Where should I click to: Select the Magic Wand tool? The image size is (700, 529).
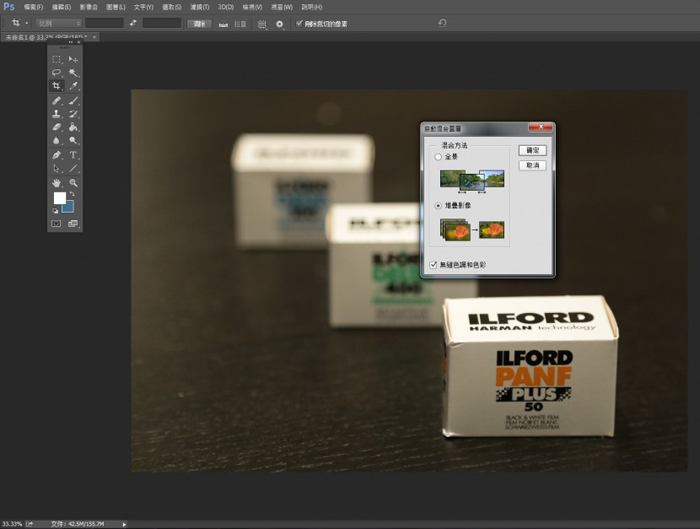[x=73, y=72]
